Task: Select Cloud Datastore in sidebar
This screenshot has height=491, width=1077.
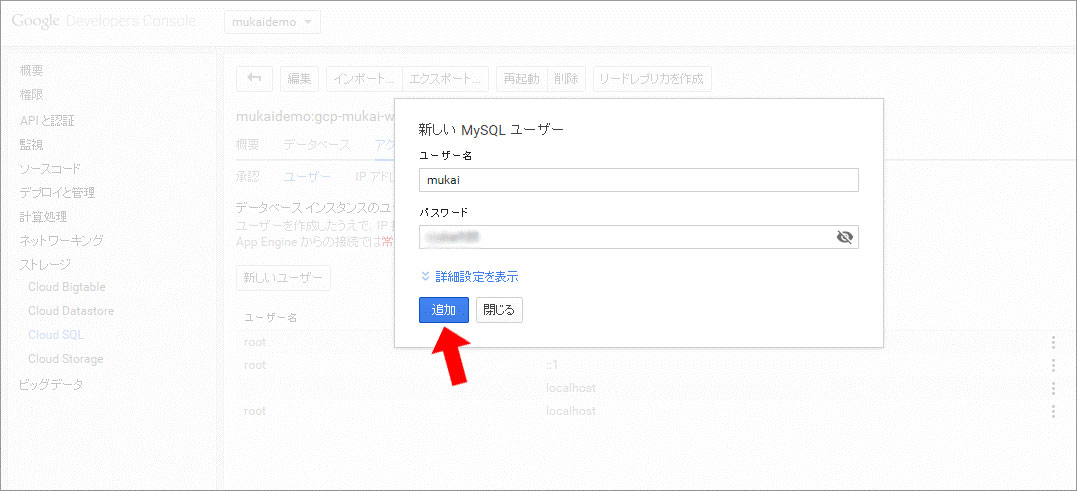Action: click(x=71, y=311)
